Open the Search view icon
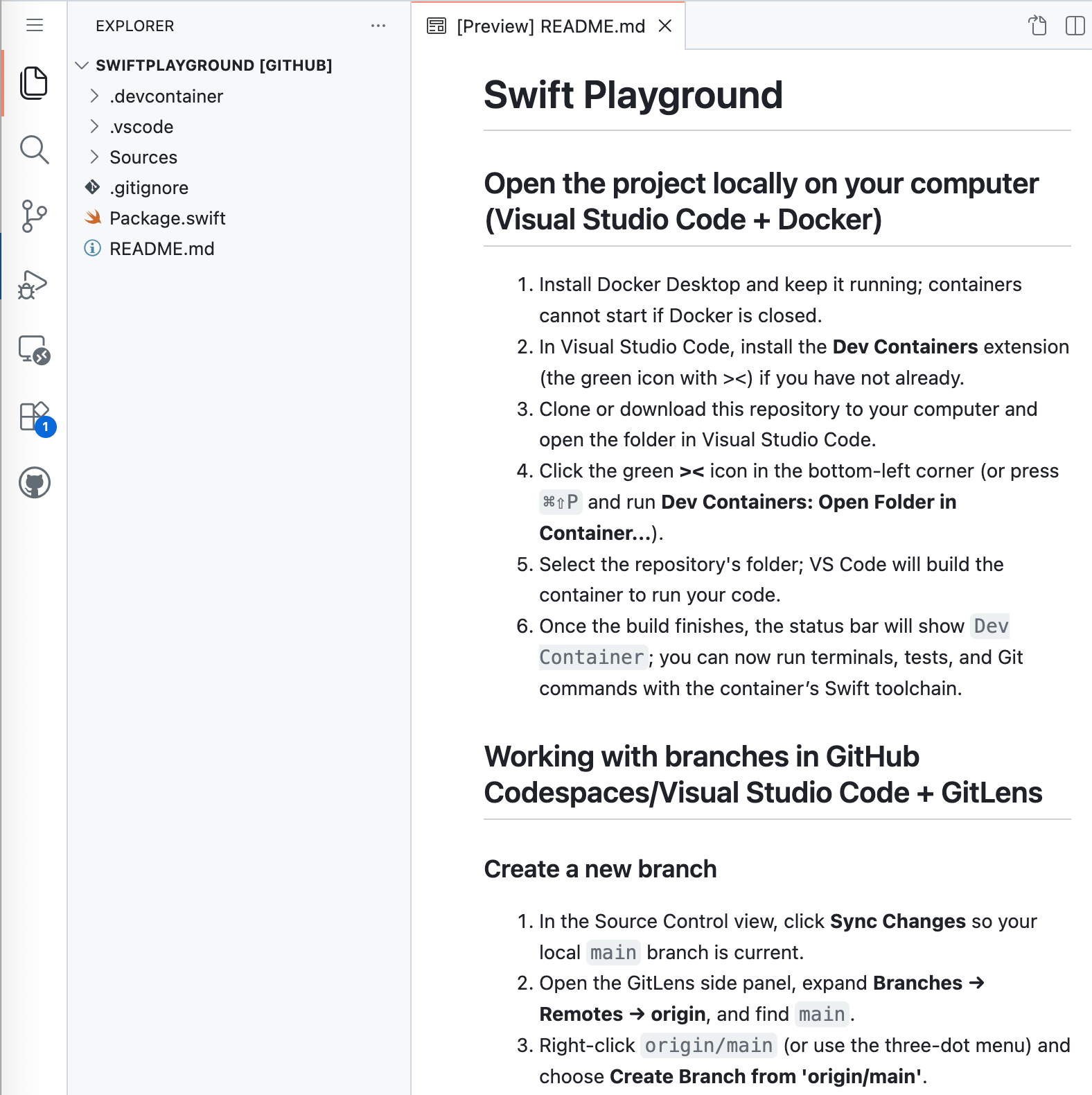 34,149
